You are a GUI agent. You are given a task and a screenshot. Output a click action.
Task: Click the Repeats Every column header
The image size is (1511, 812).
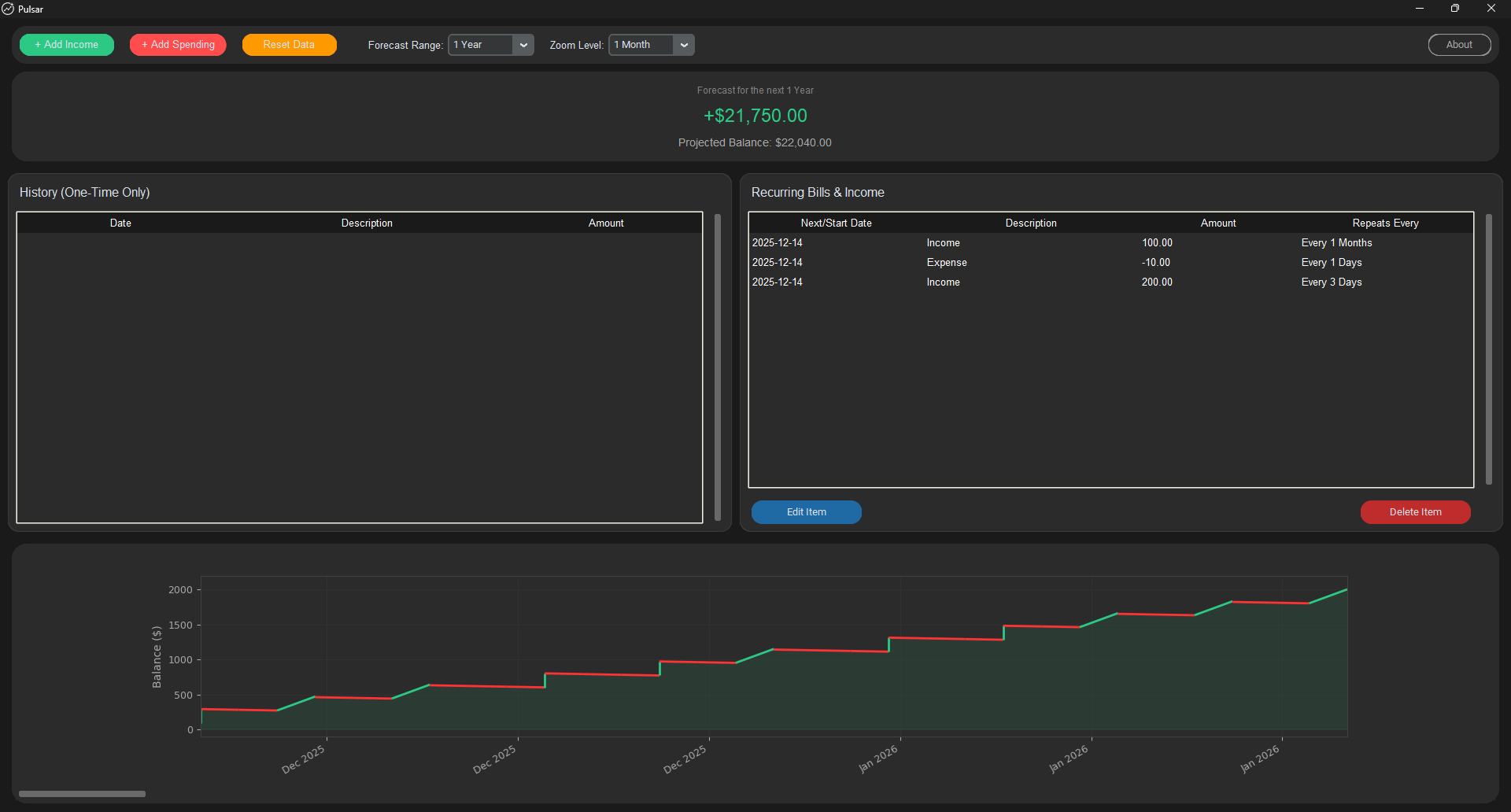(x=1385, y=223)
